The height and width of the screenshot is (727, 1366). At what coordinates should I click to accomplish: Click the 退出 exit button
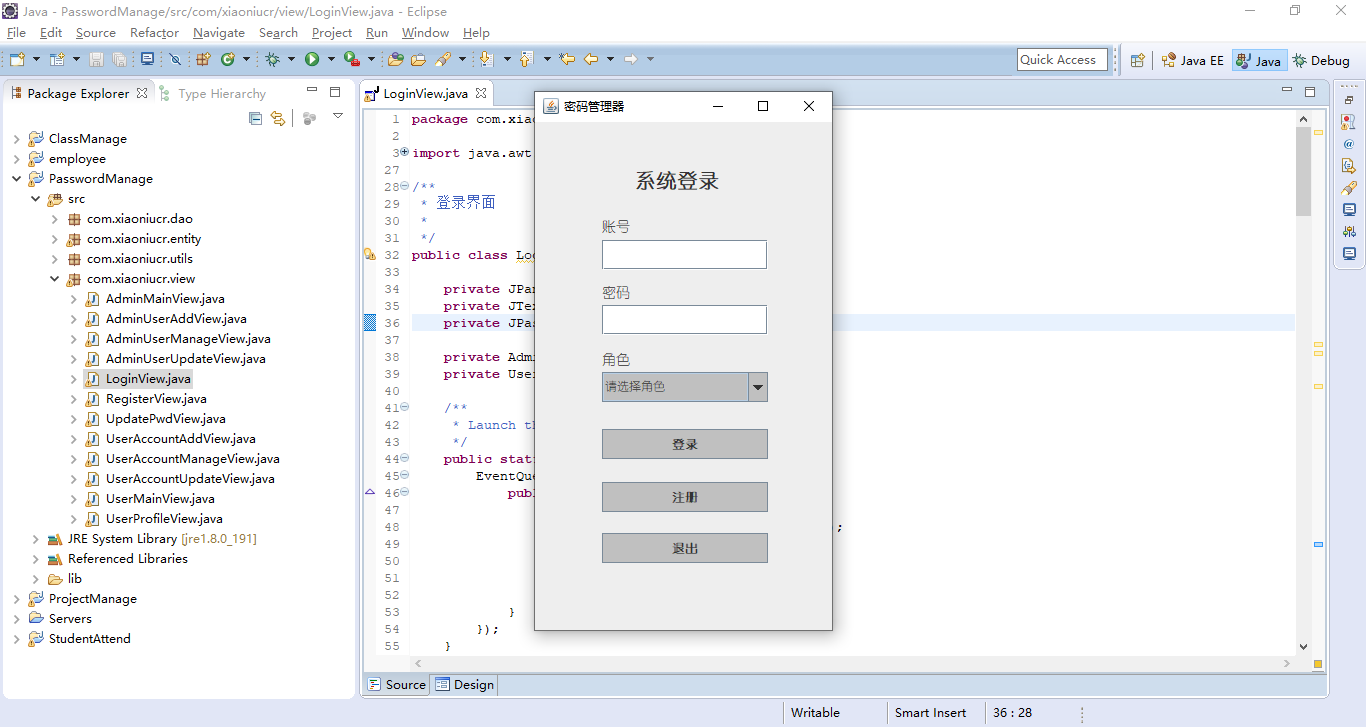(x=685, y=548)
